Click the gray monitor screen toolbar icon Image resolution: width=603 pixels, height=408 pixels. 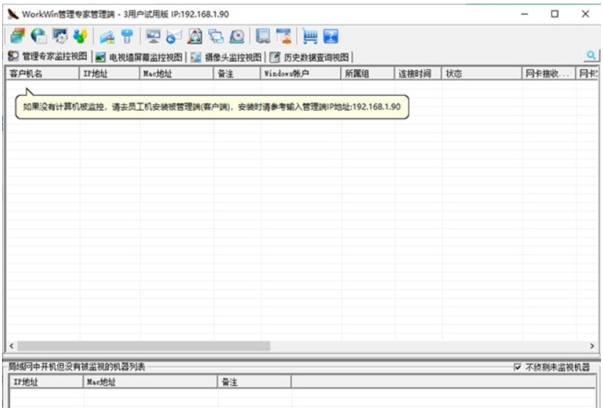pyautogui.click(x=153, y=37)
